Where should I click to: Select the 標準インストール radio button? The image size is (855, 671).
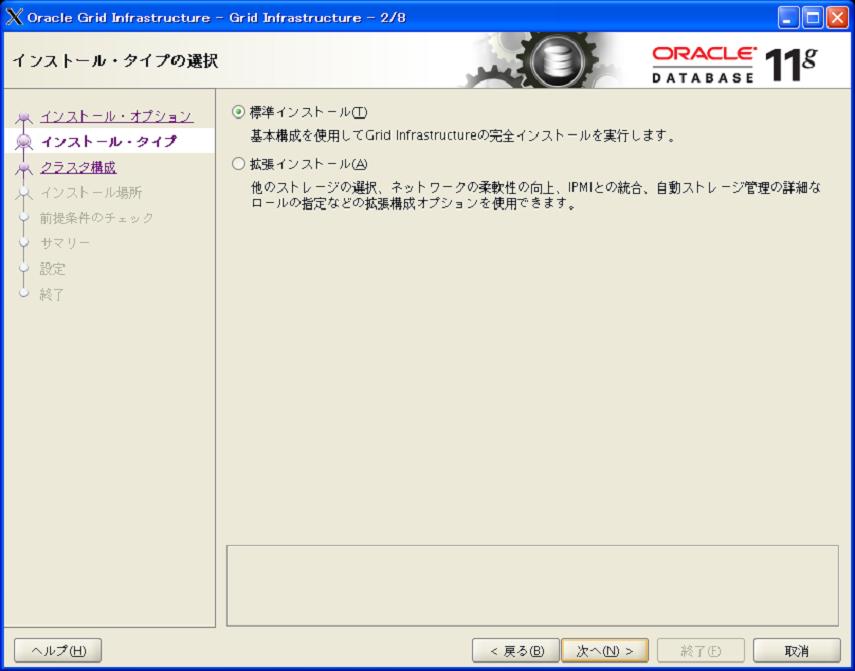(x=238, y=112)
